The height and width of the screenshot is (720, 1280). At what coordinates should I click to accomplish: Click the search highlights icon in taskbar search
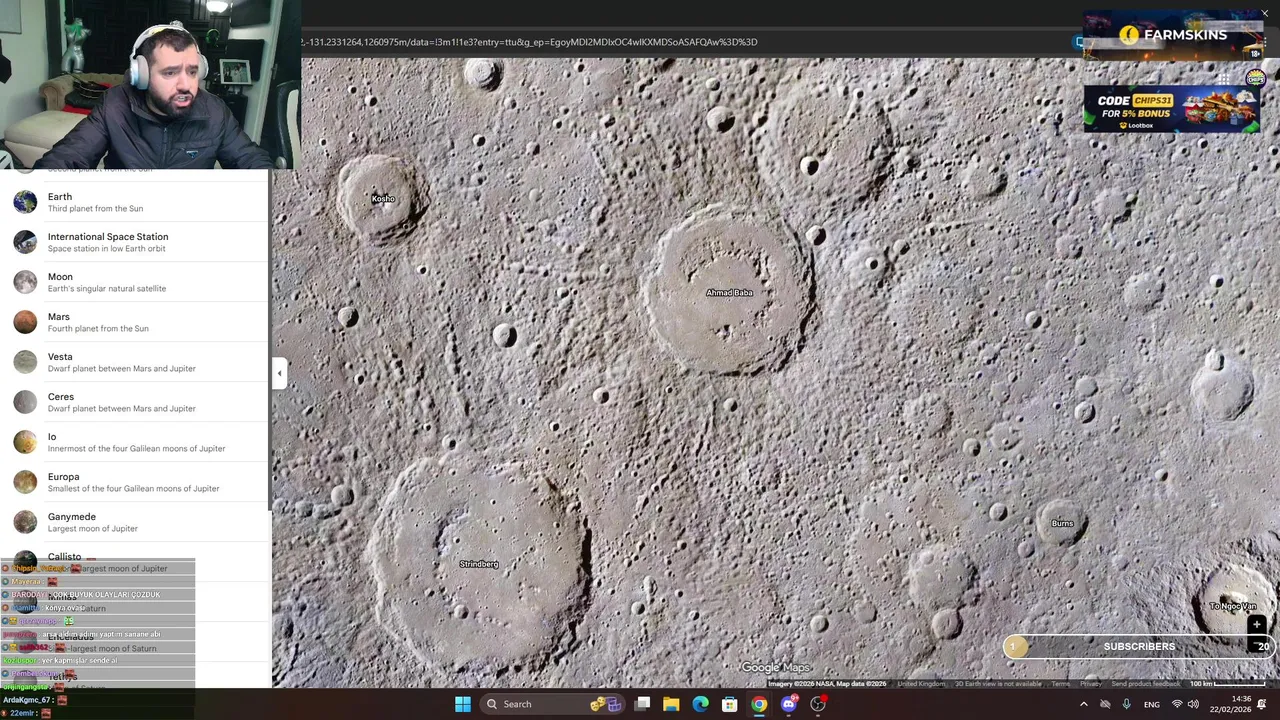coord(606,704)
